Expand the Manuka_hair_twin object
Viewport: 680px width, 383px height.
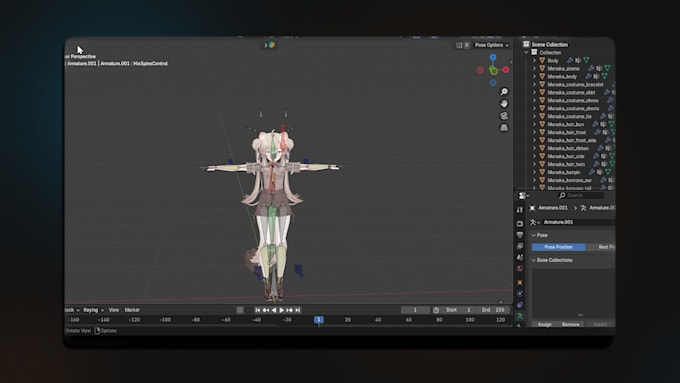(x=535, y=164)
